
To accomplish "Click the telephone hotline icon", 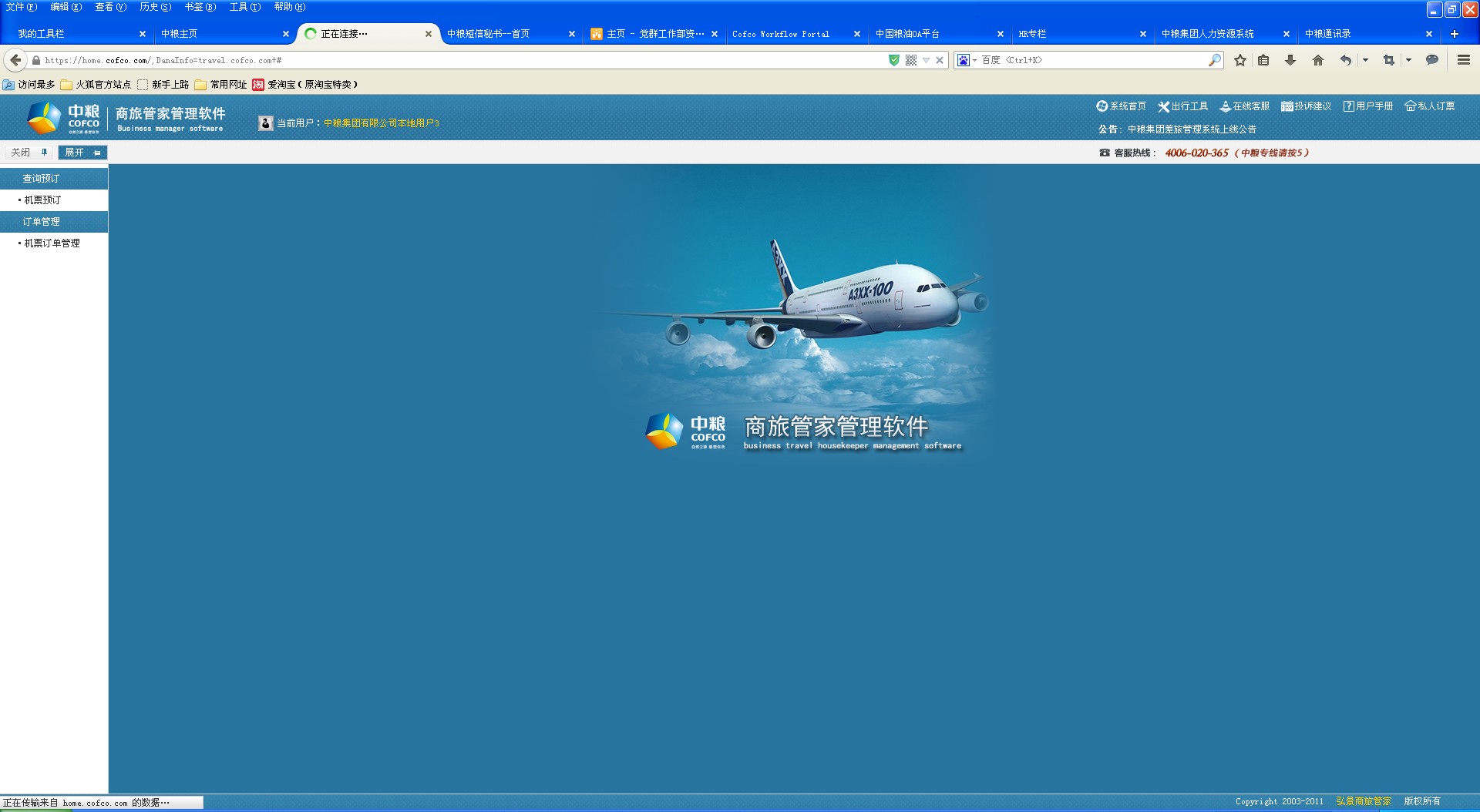I will [1104, 153].
